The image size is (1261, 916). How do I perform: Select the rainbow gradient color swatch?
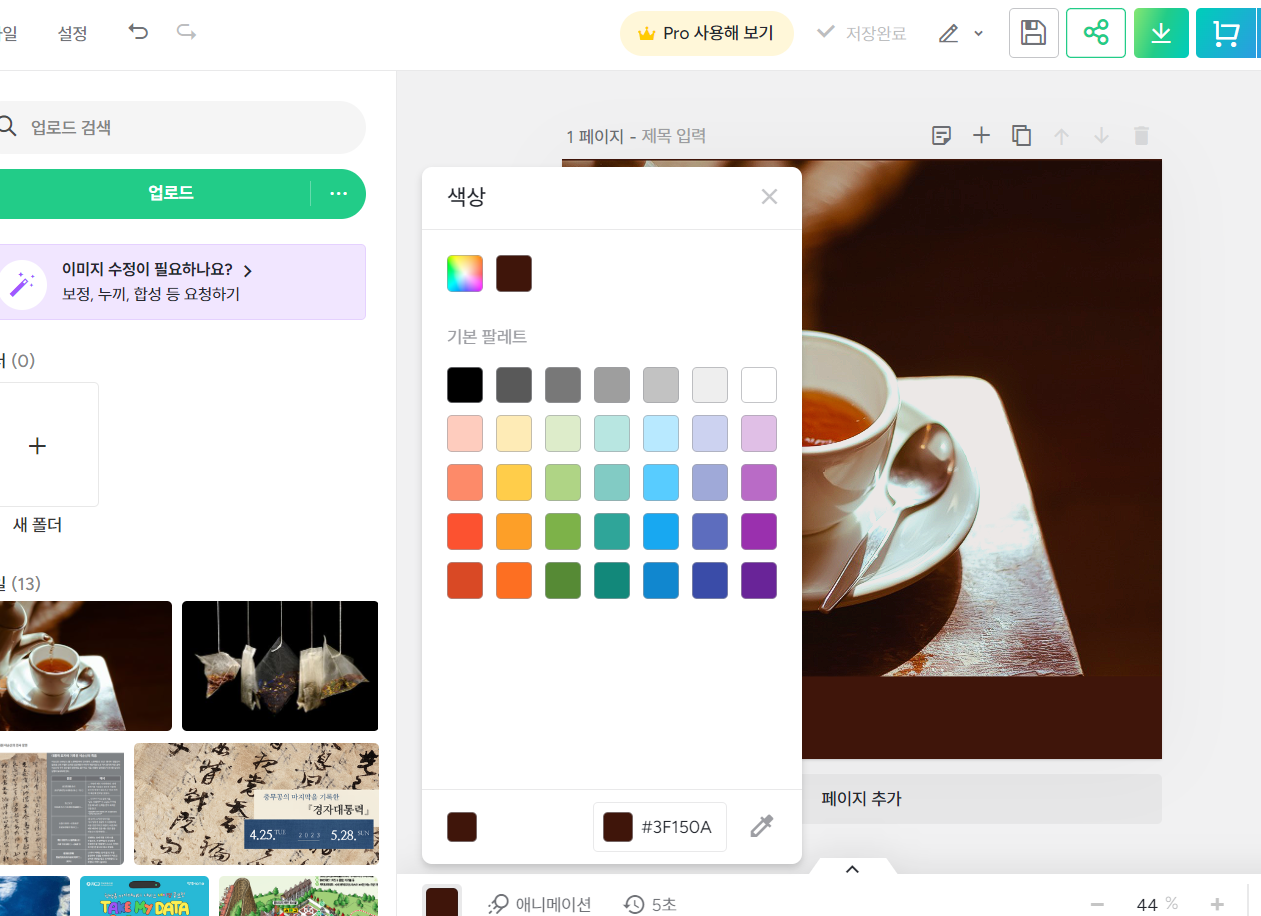point(464,273)
